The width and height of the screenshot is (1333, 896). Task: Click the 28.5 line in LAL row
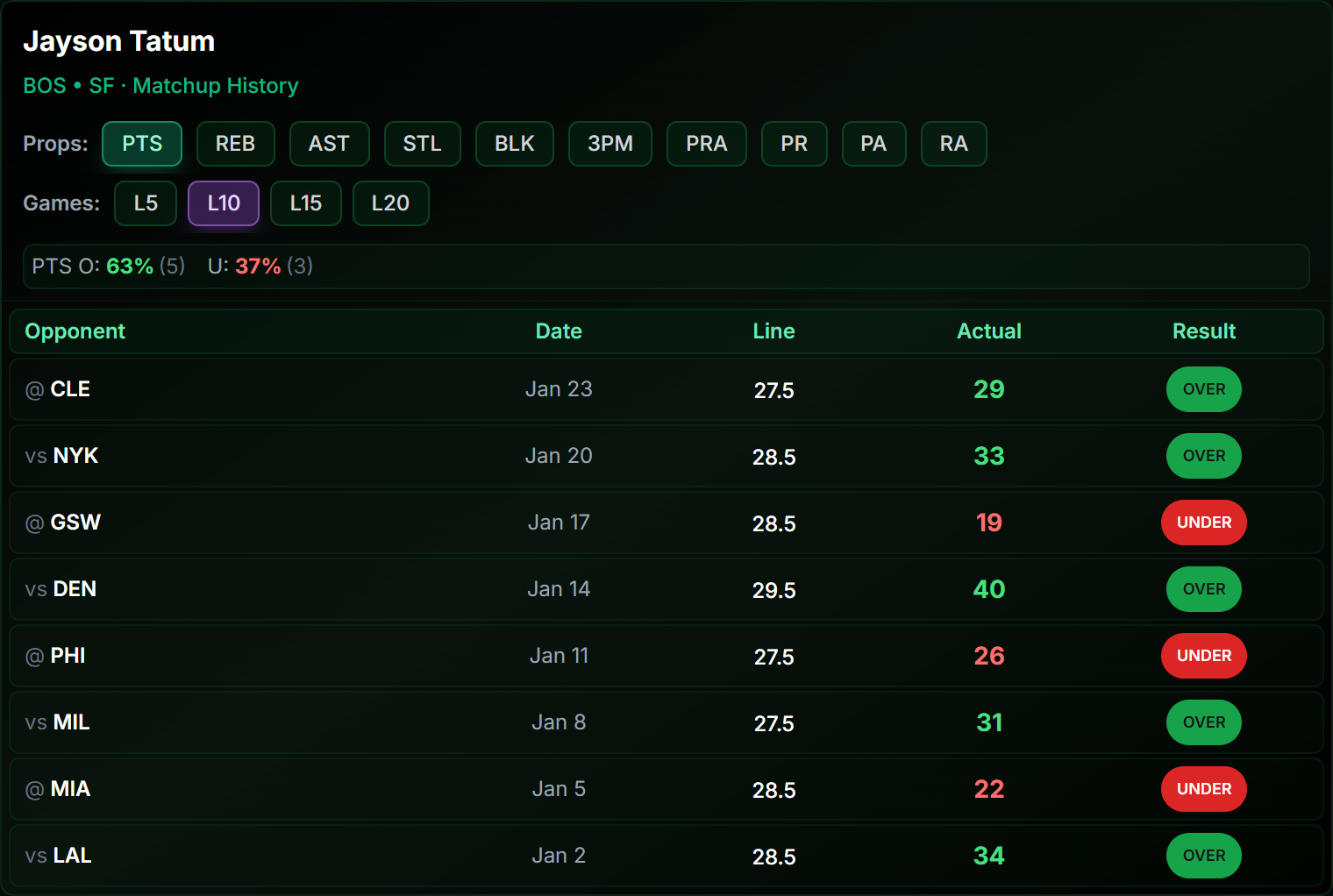coord(773,857)
